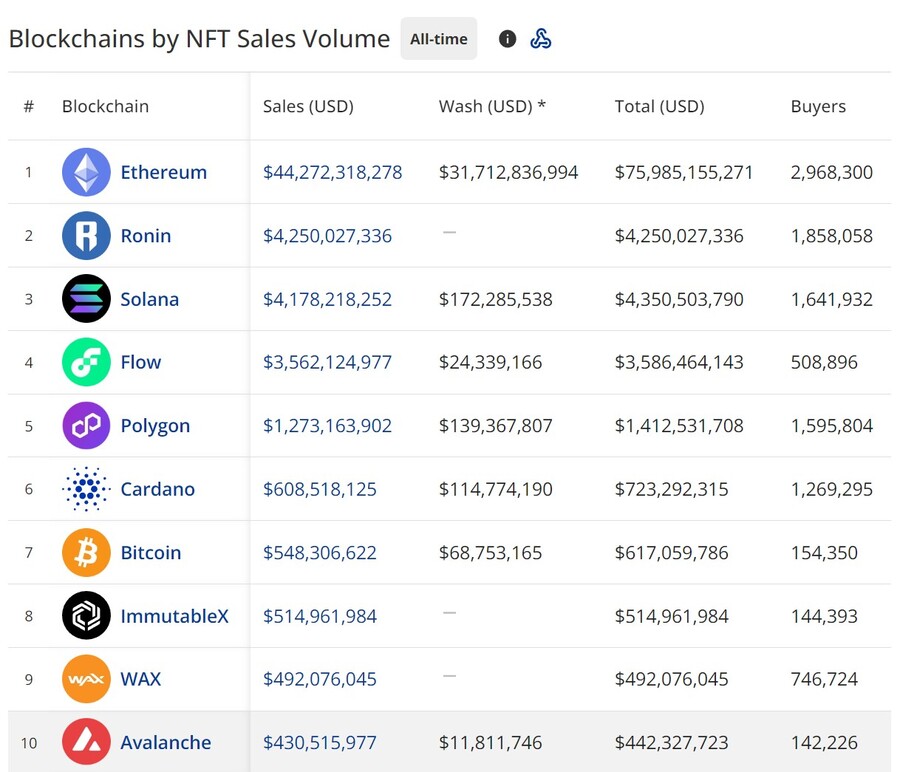Select Polygon wash value $139,367,807
Image resolution: width=900 pixels, height=772 pixels.
(496, 425)
